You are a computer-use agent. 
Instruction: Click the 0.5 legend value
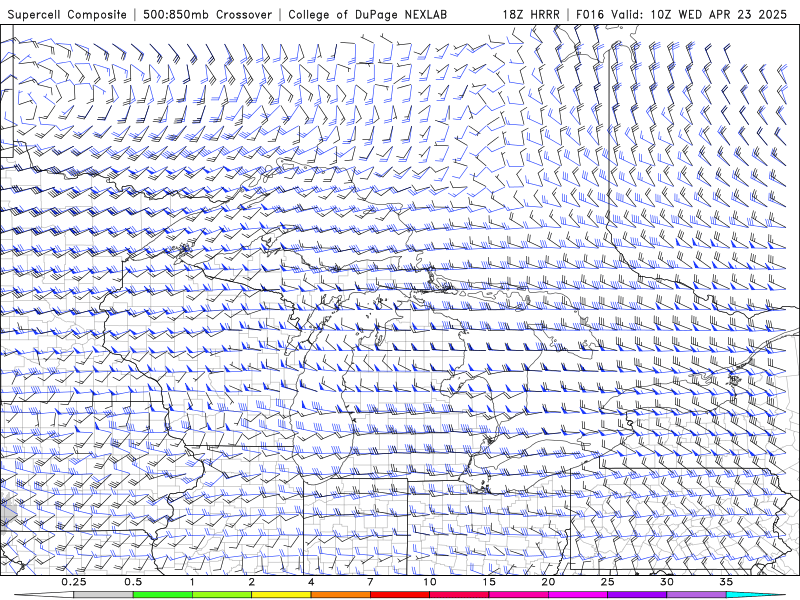tap(133, 582)
